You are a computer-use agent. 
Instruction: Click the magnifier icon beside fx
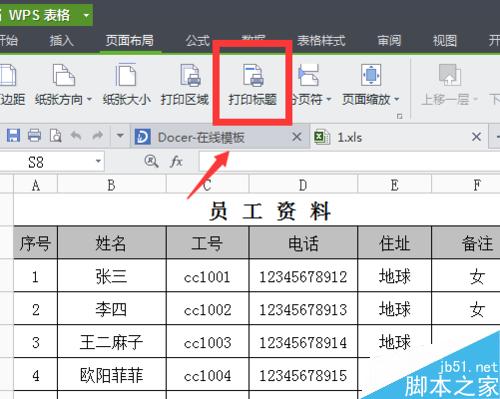click(151, 162)
